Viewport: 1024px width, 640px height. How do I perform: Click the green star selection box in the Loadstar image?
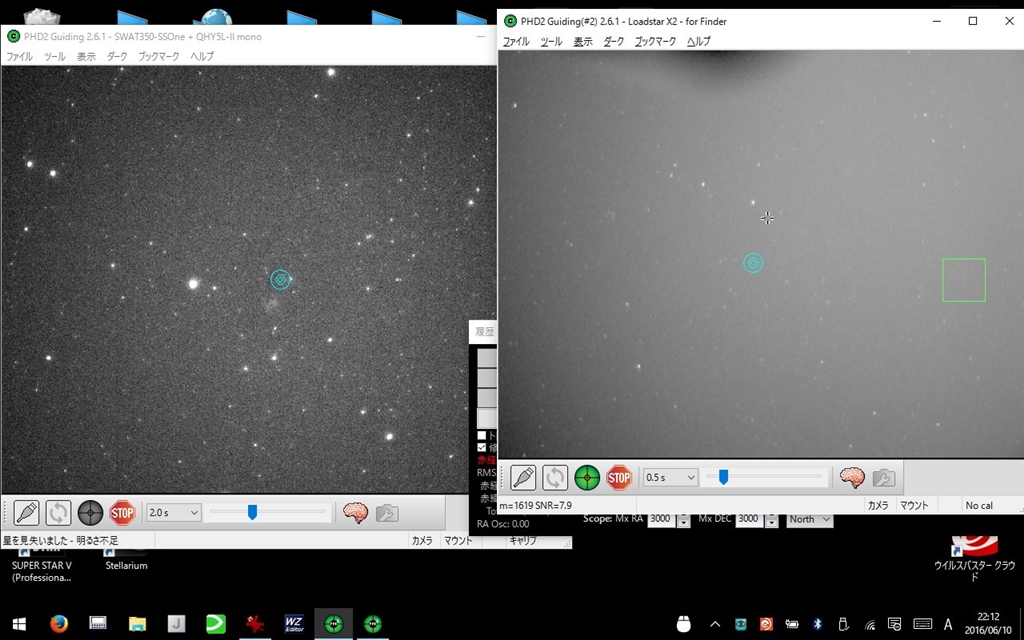[x=964, y=280]
